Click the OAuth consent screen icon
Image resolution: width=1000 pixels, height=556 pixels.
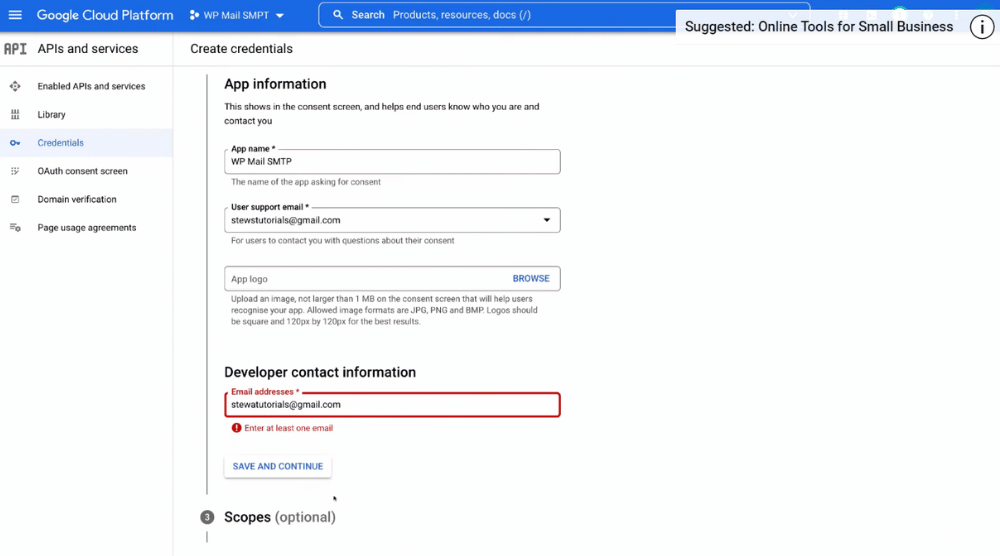(x=15, y=171)
